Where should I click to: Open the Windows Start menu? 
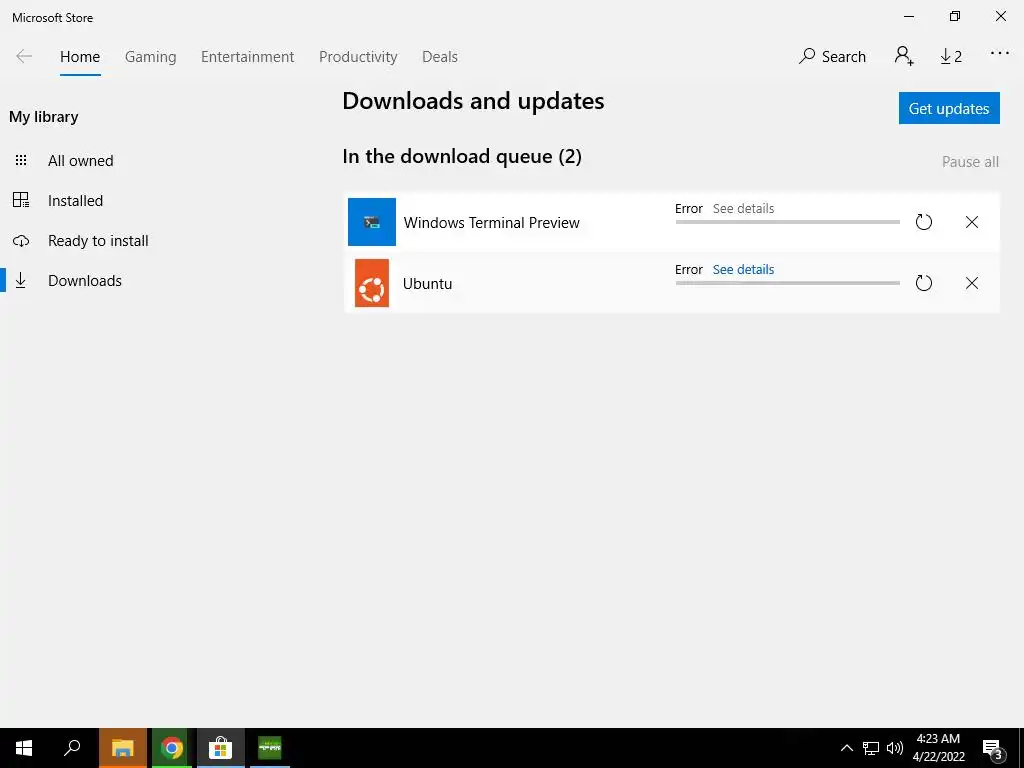coord(24,748)
